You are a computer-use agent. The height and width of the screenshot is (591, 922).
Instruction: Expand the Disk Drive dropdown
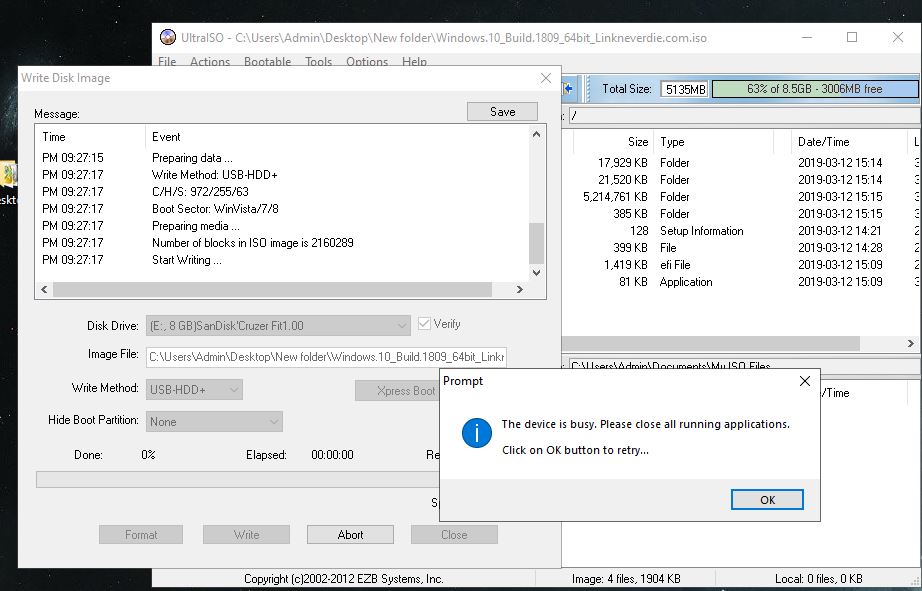coord(401,325)
